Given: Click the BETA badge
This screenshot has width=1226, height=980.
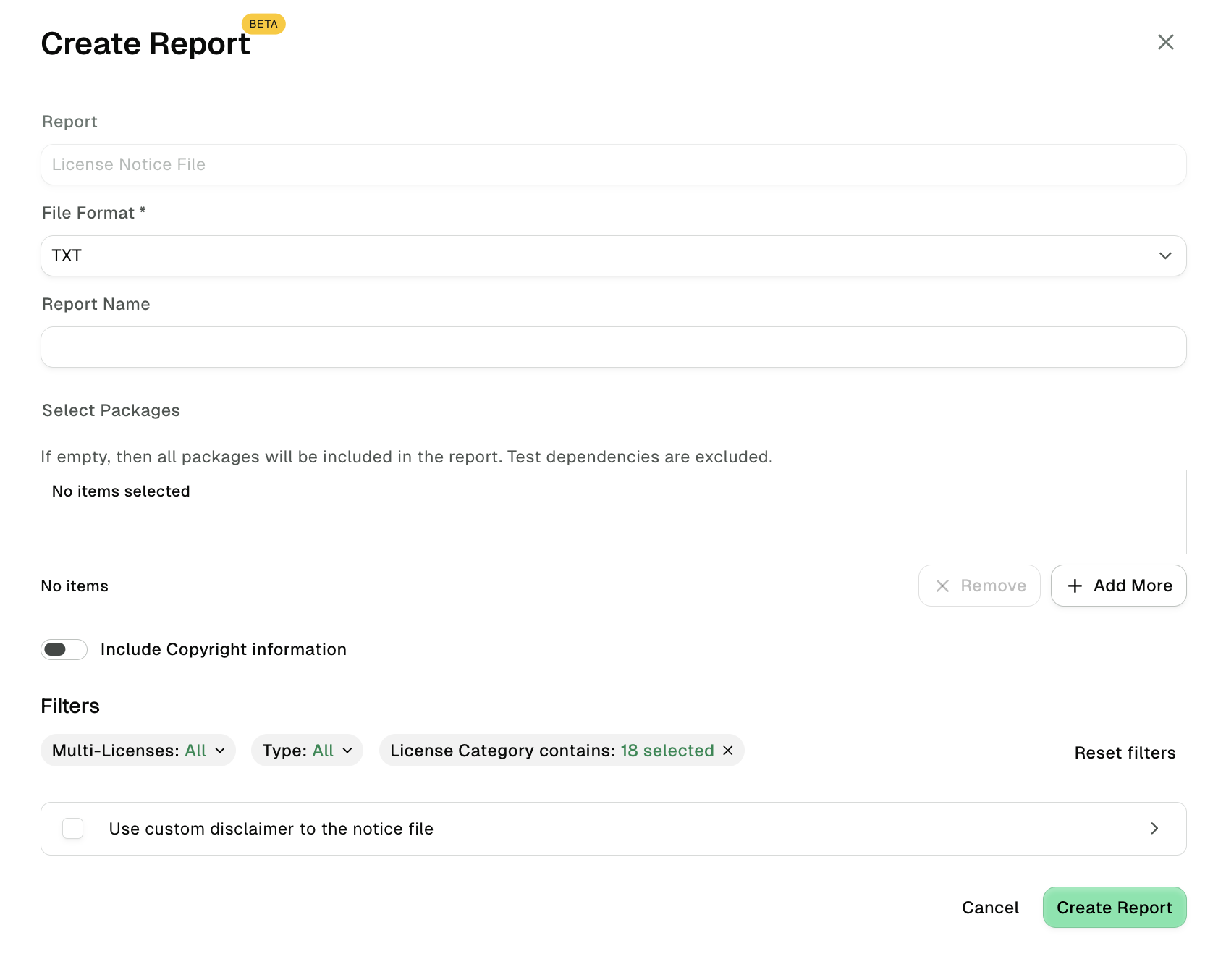Looking at the screenshot, I should (263, 24).
